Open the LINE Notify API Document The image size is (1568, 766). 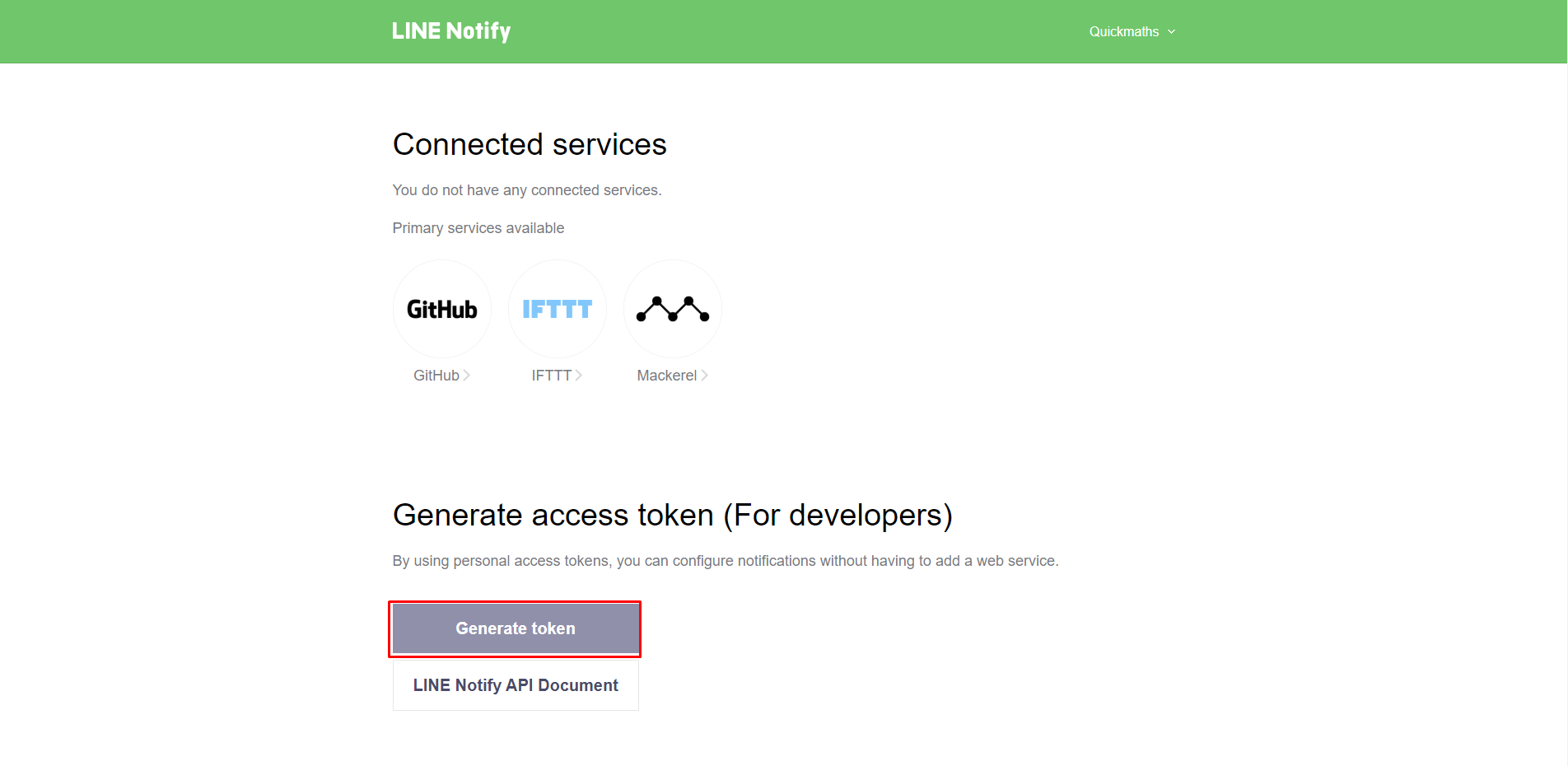(516, 685)
